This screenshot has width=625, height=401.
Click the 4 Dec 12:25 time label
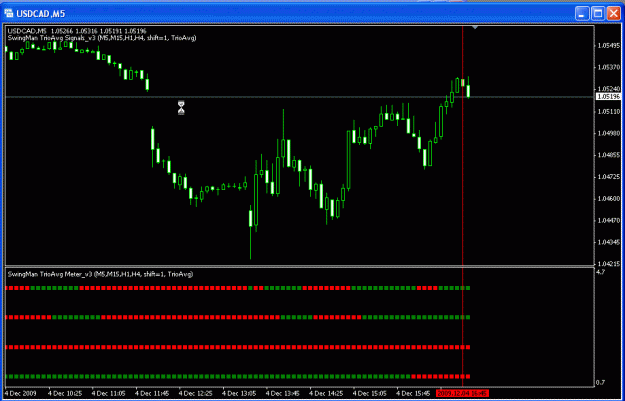tap(196, 393)
